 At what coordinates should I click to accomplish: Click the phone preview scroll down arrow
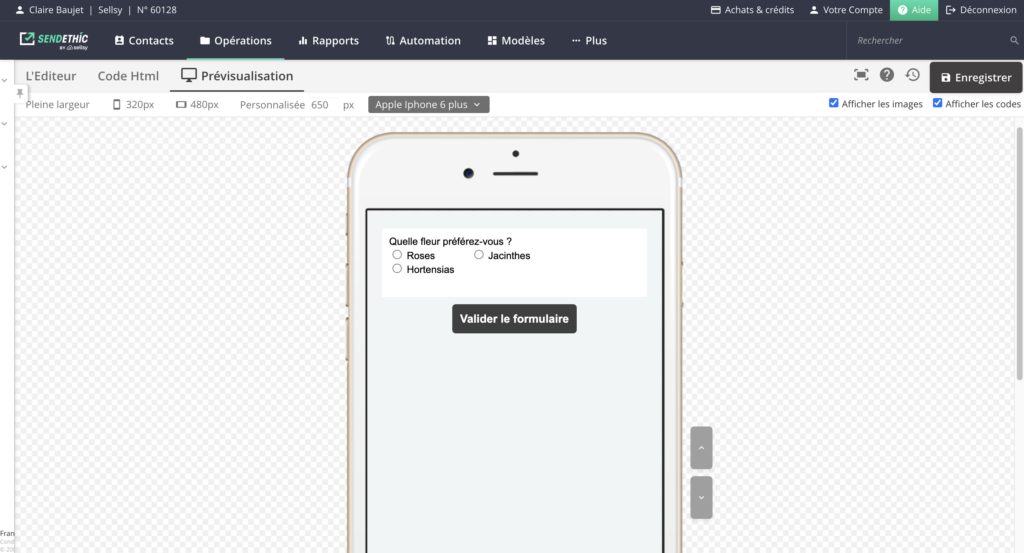click(x=701, y=498)
